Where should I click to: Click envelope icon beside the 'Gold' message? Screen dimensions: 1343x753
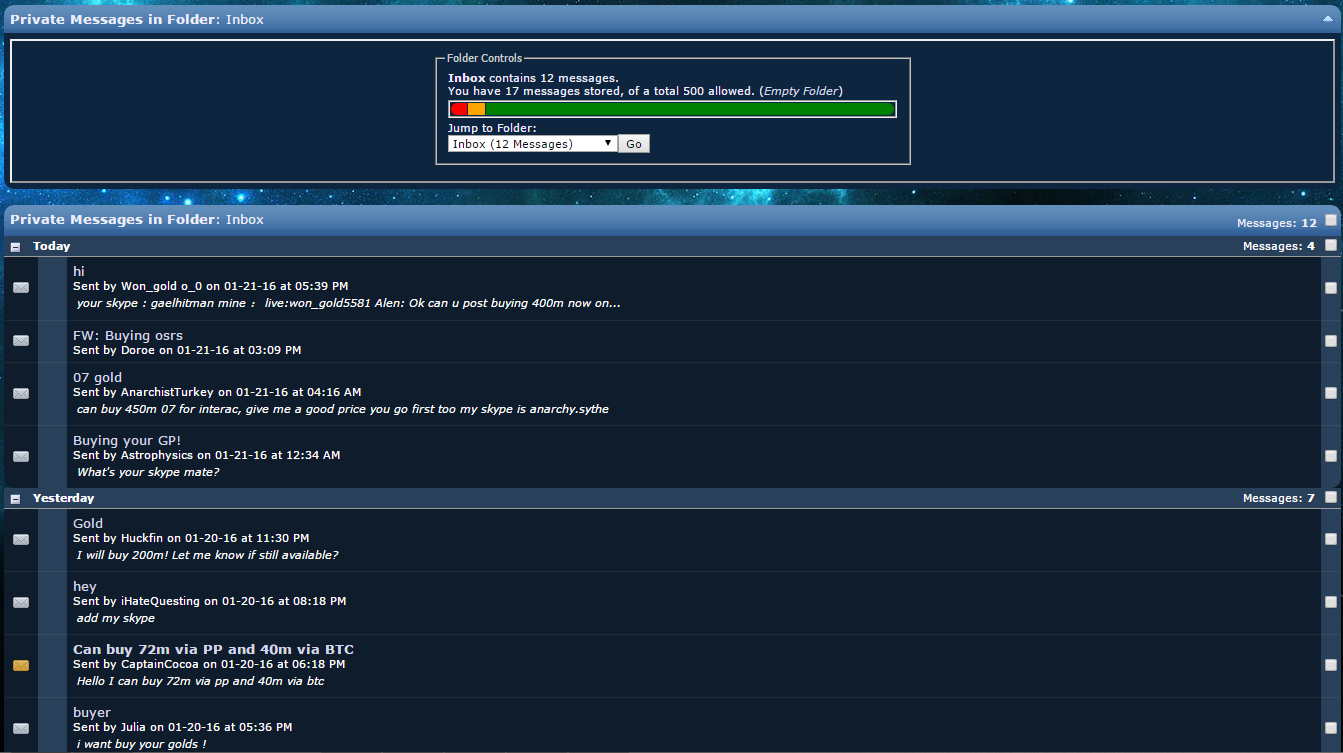click(21, 540)
